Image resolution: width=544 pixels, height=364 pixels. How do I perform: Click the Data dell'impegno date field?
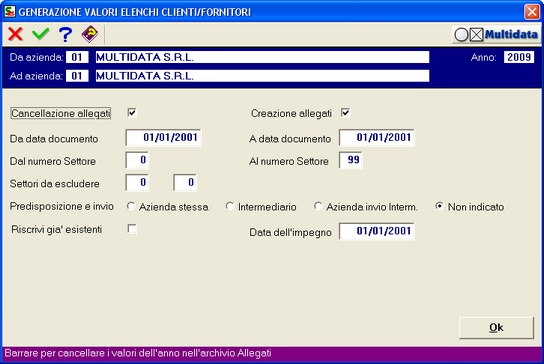pyautogui.click(x=377, y=231)
